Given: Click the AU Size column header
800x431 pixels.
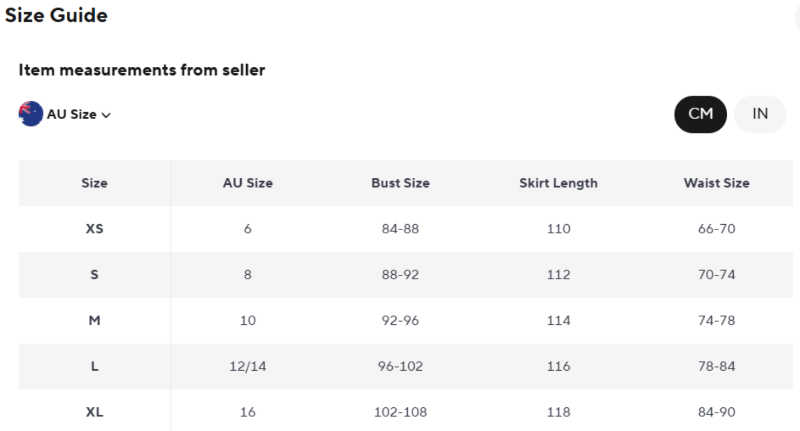Looking at the screenshot, I should click(247, 183).
